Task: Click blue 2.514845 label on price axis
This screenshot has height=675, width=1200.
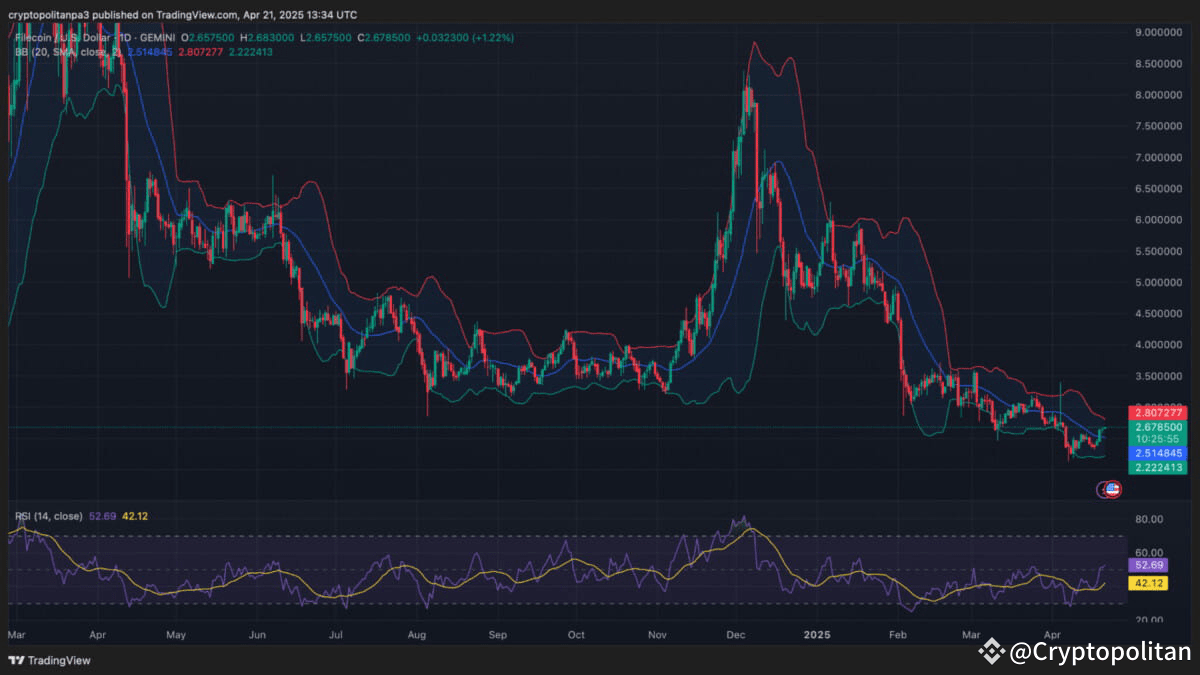Action: click(x=1157, y=453)
